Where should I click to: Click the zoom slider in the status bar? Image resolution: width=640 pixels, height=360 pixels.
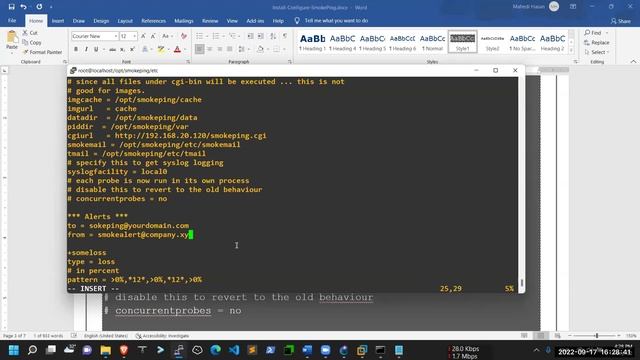(x=596, y=336)
